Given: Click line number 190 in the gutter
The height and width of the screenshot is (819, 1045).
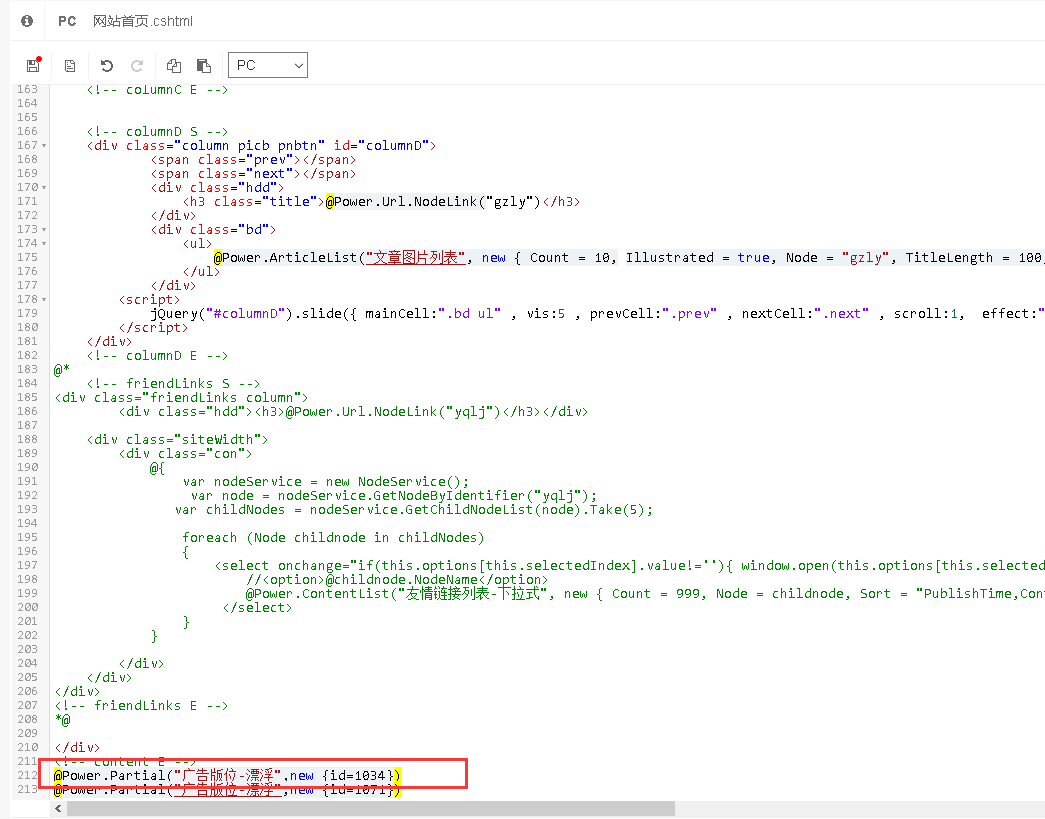Looking at the screenshot, I should 27,468.
